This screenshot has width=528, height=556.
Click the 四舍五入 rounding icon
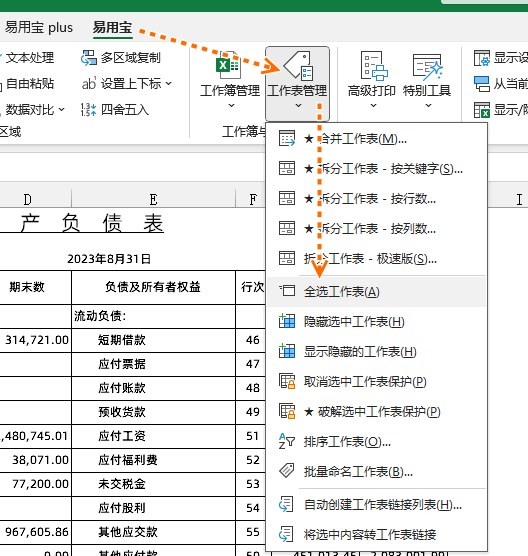tap(89, 110)
